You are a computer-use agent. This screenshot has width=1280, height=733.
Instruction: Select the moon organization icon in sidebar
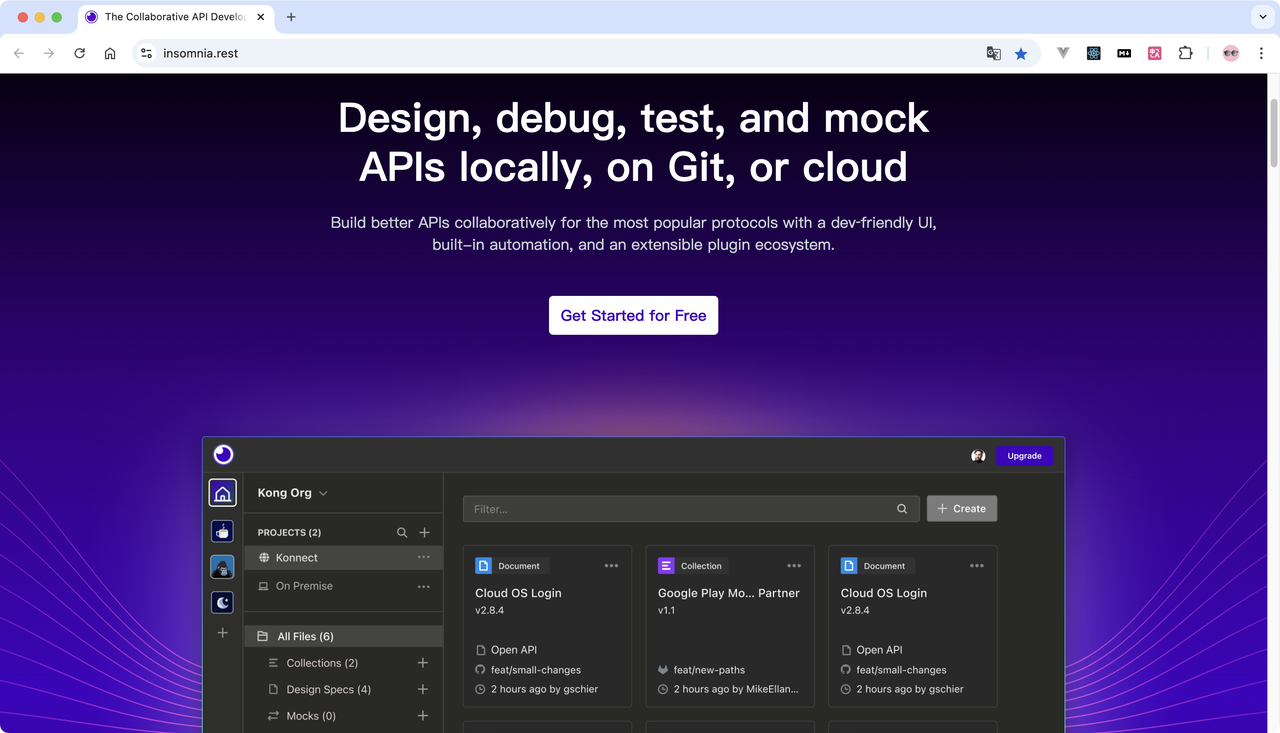point(222,602)
